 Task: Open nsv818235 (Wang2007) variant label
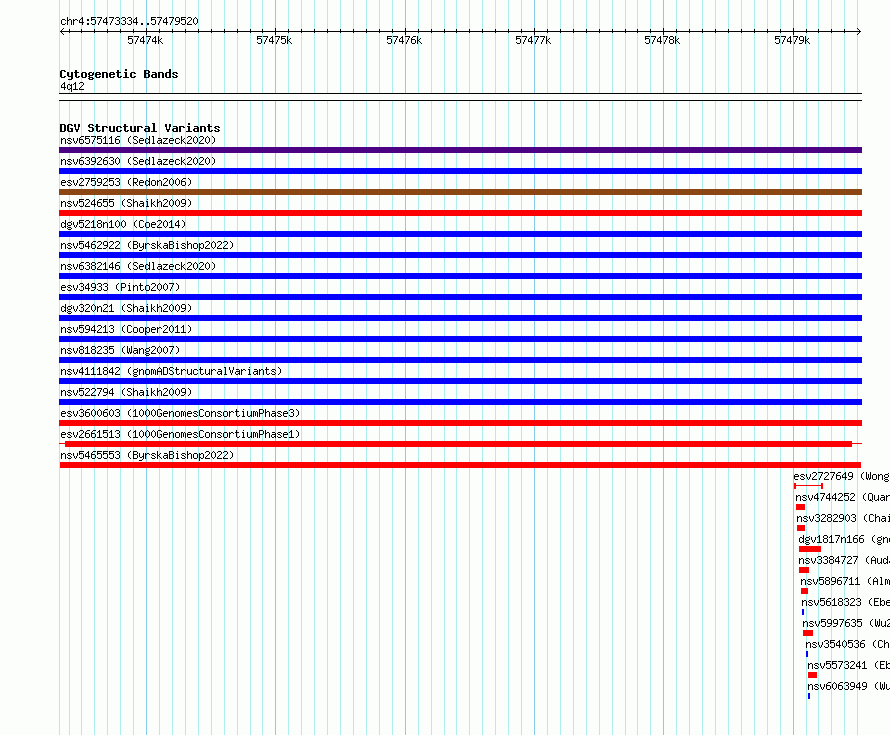(120, 350)
